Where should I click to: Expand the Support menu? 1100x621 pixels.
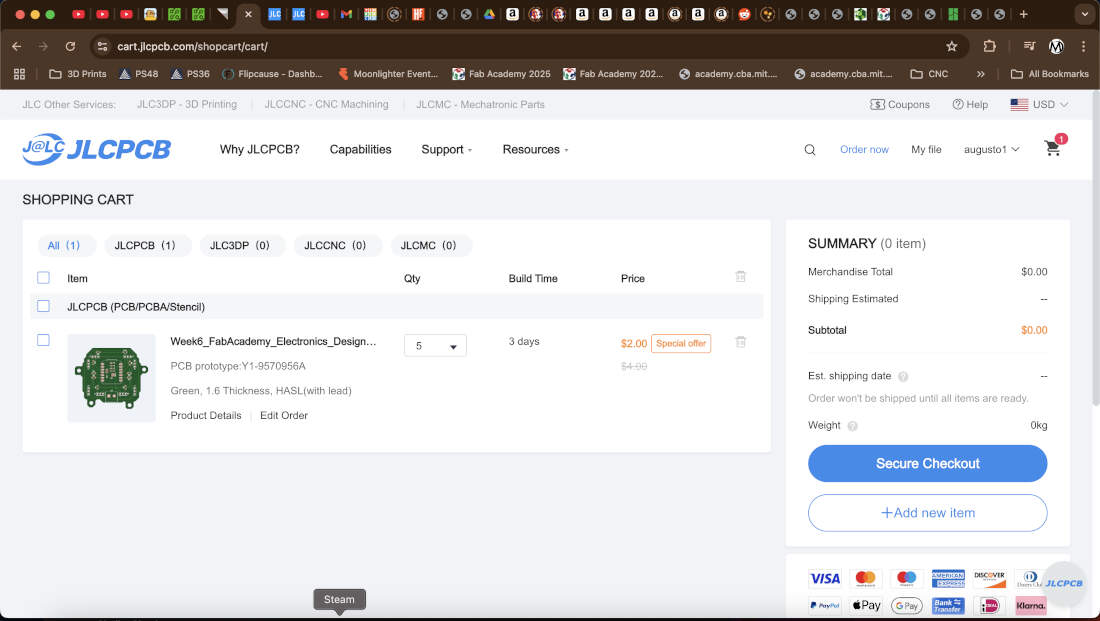tap(446, 149)
